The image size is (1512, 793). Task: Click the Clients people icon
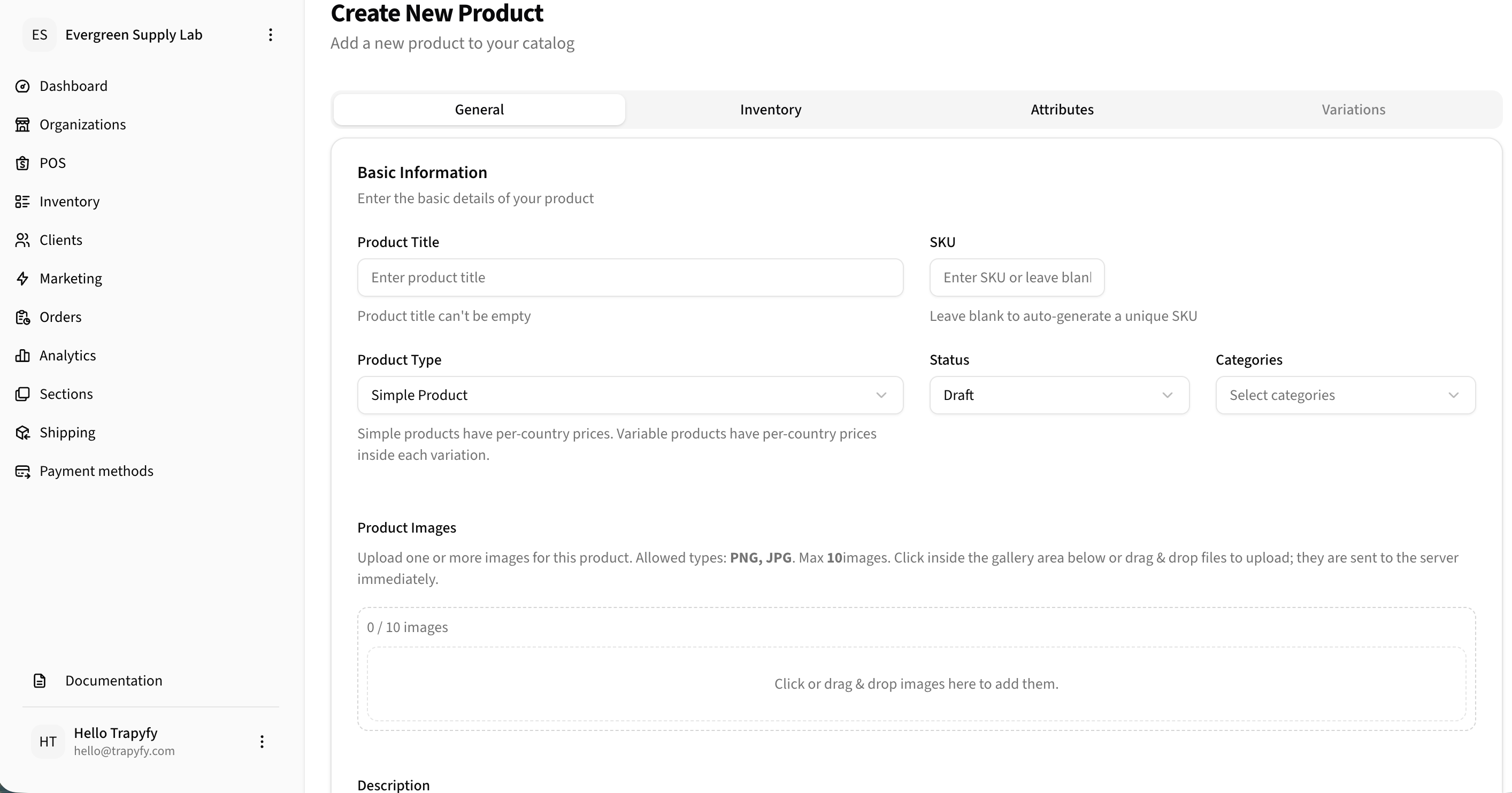[22, 240]
